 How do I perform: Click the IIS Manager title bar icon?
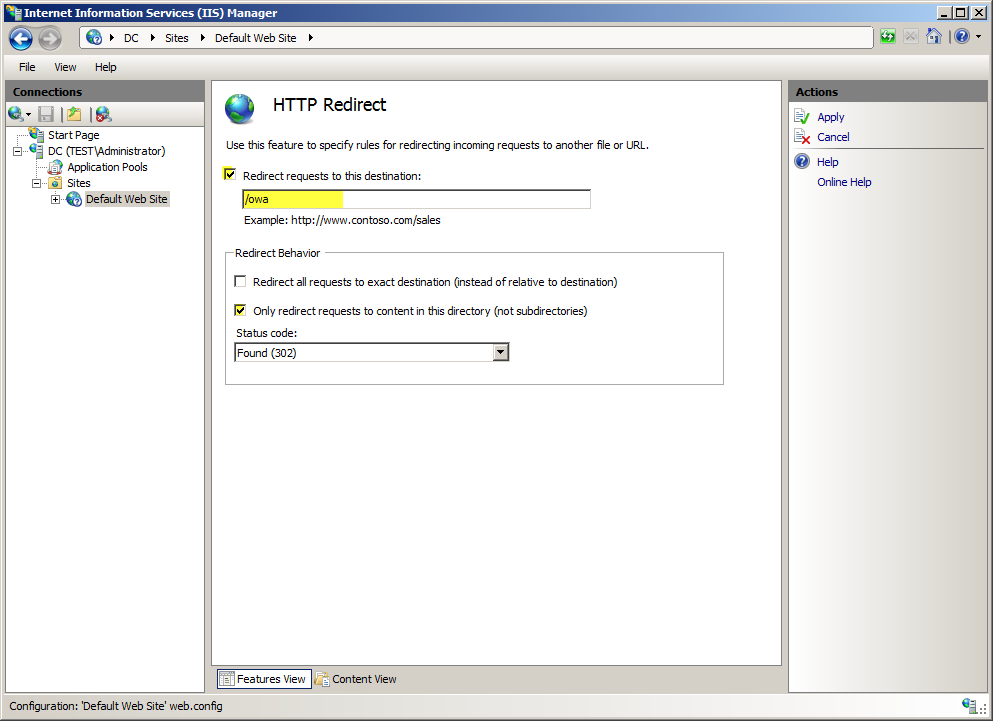click(13, 13)
